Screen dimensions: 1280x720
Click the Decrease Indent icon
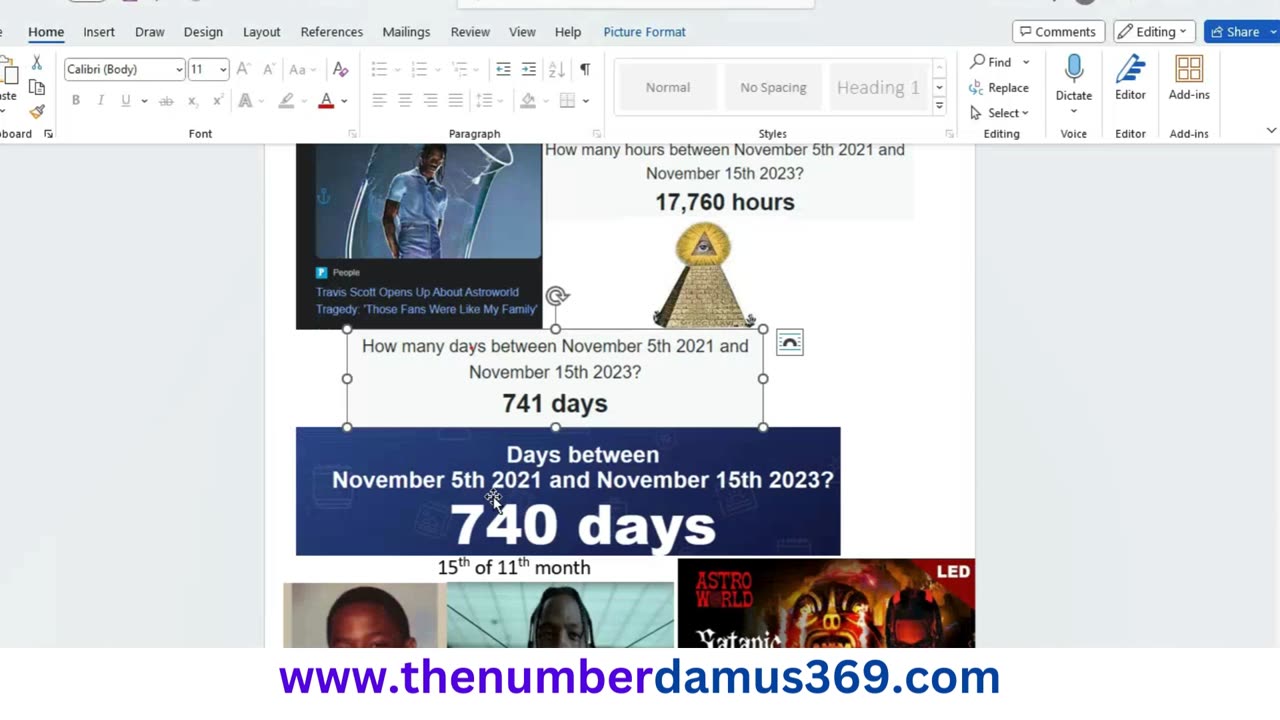tap(503, 69)
